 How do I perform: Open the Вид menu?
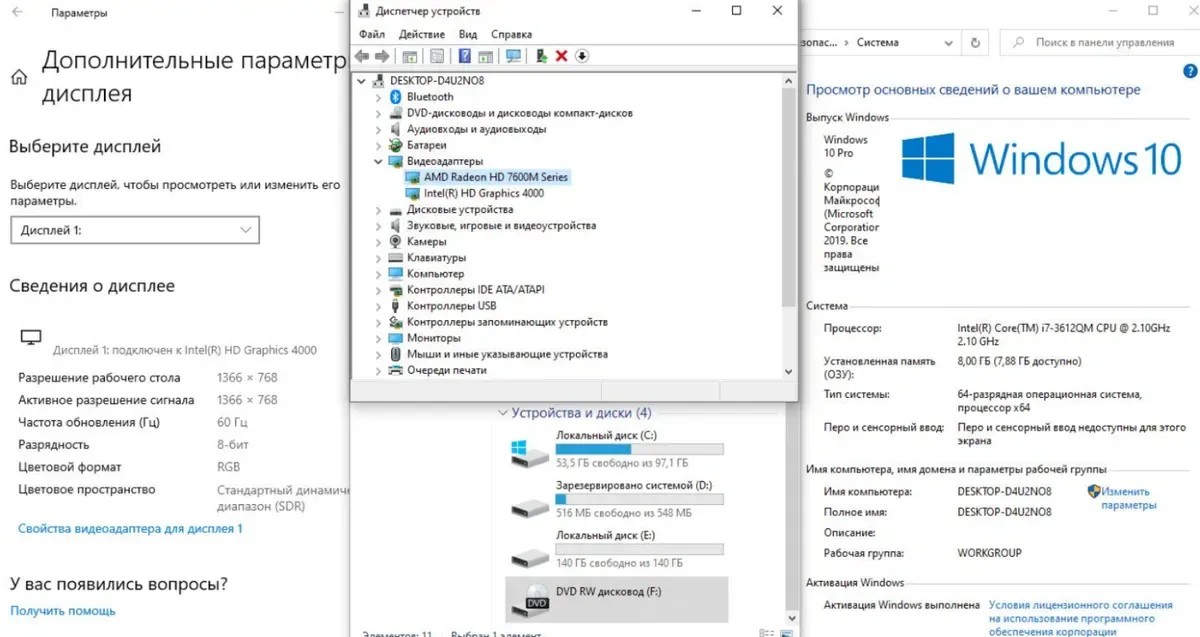click(x=468, y=34)
